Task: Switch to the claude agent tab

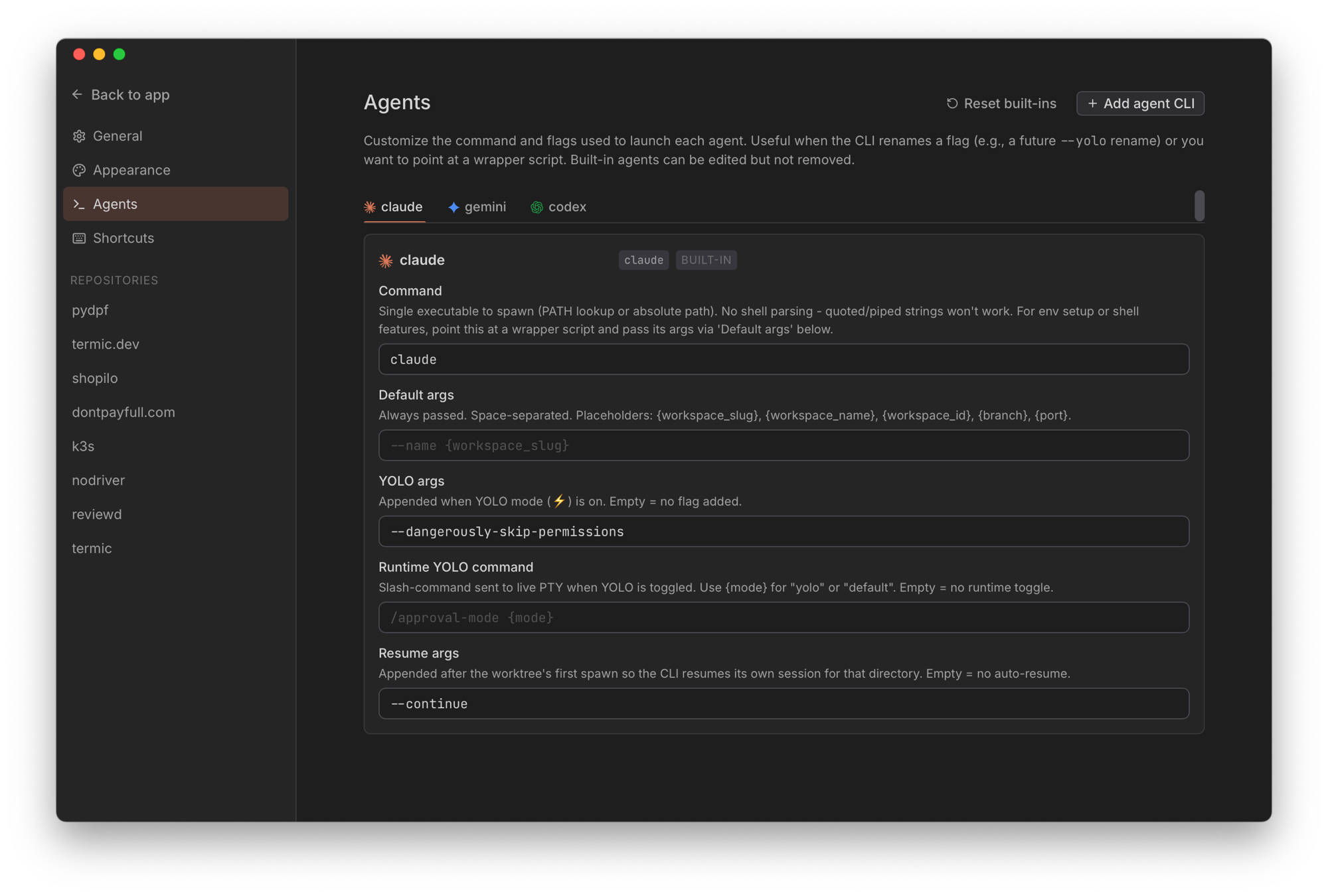Action: coord(394,207)
